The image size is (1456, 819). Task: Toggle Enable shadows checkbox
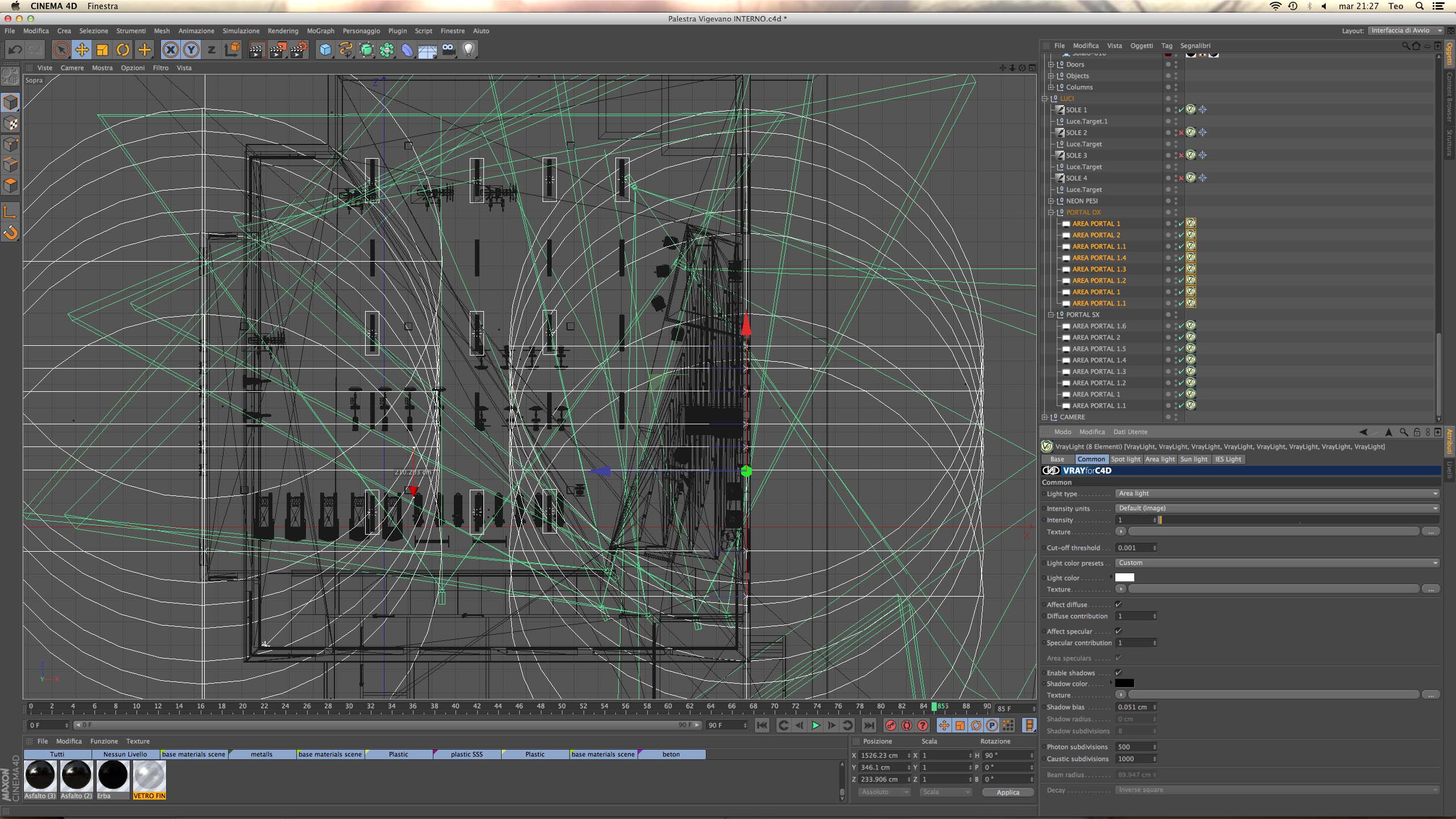1118,673
